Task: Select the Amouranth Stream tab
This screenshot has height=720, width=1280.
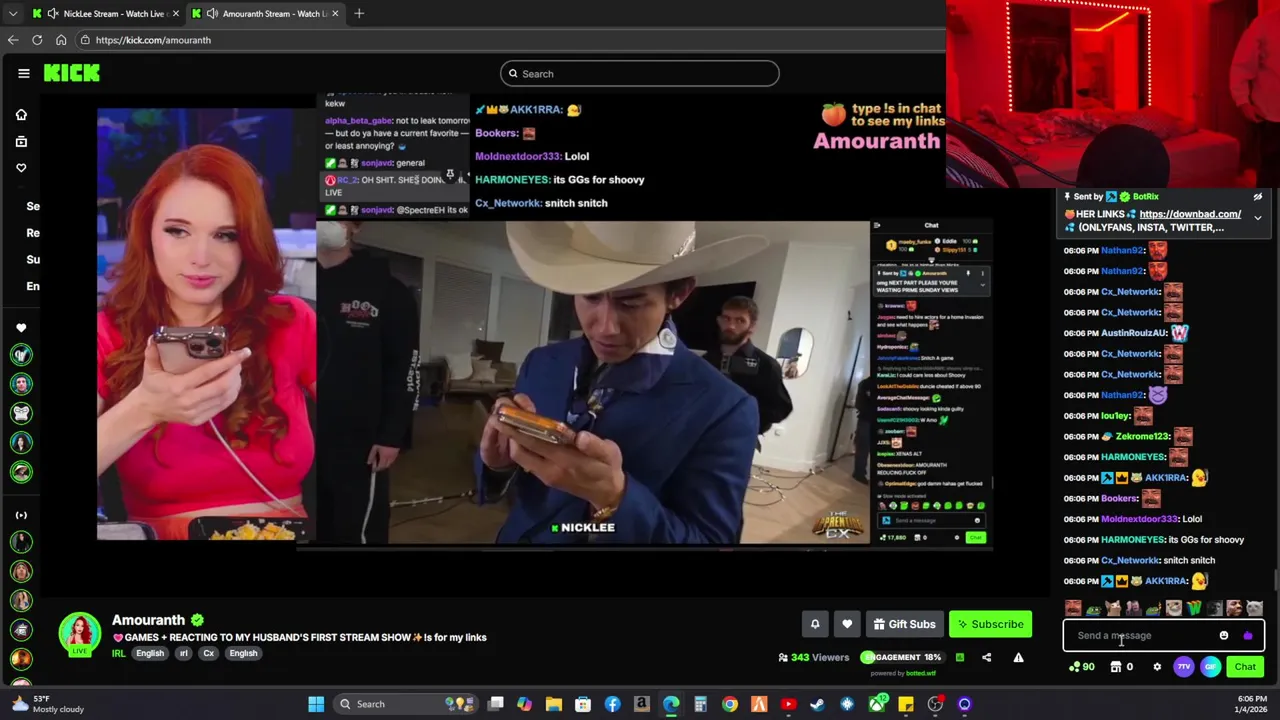Action: point(265,13)
